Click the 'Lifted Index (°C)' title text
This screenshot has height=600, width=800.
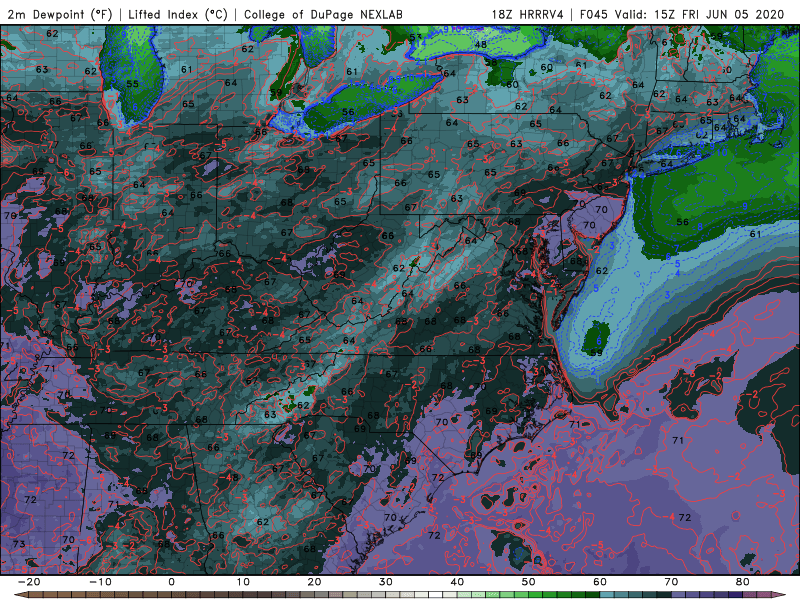[x=178, y=14]
